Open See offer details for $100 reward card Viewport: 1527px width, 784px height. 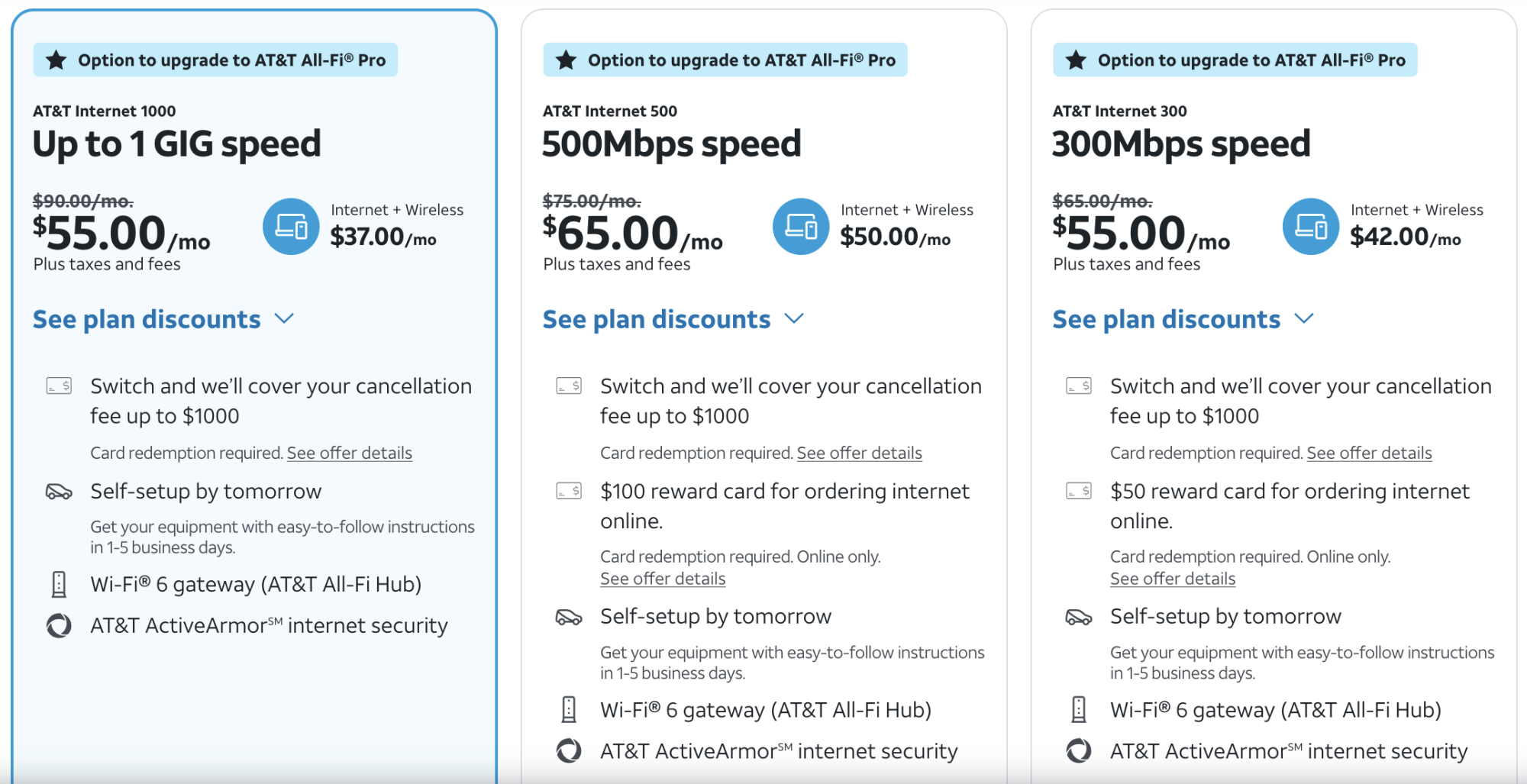(x=663, y=579)
